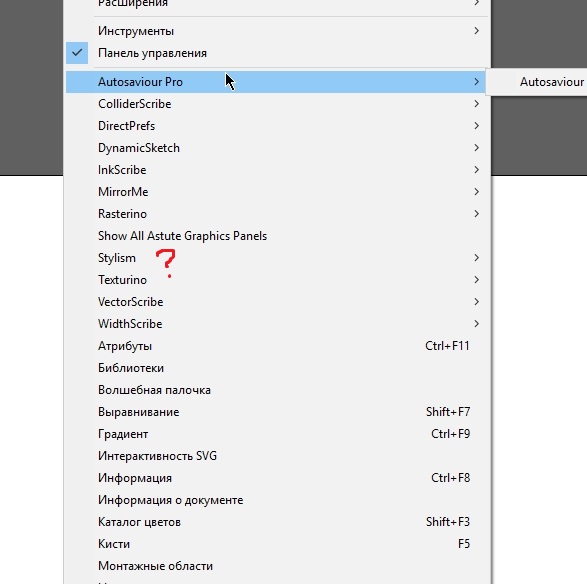Image resolution: width=587 pixels, height=584 pixels.
Task: Open the Библиотеки panel
Action: (x=278, y=368)
